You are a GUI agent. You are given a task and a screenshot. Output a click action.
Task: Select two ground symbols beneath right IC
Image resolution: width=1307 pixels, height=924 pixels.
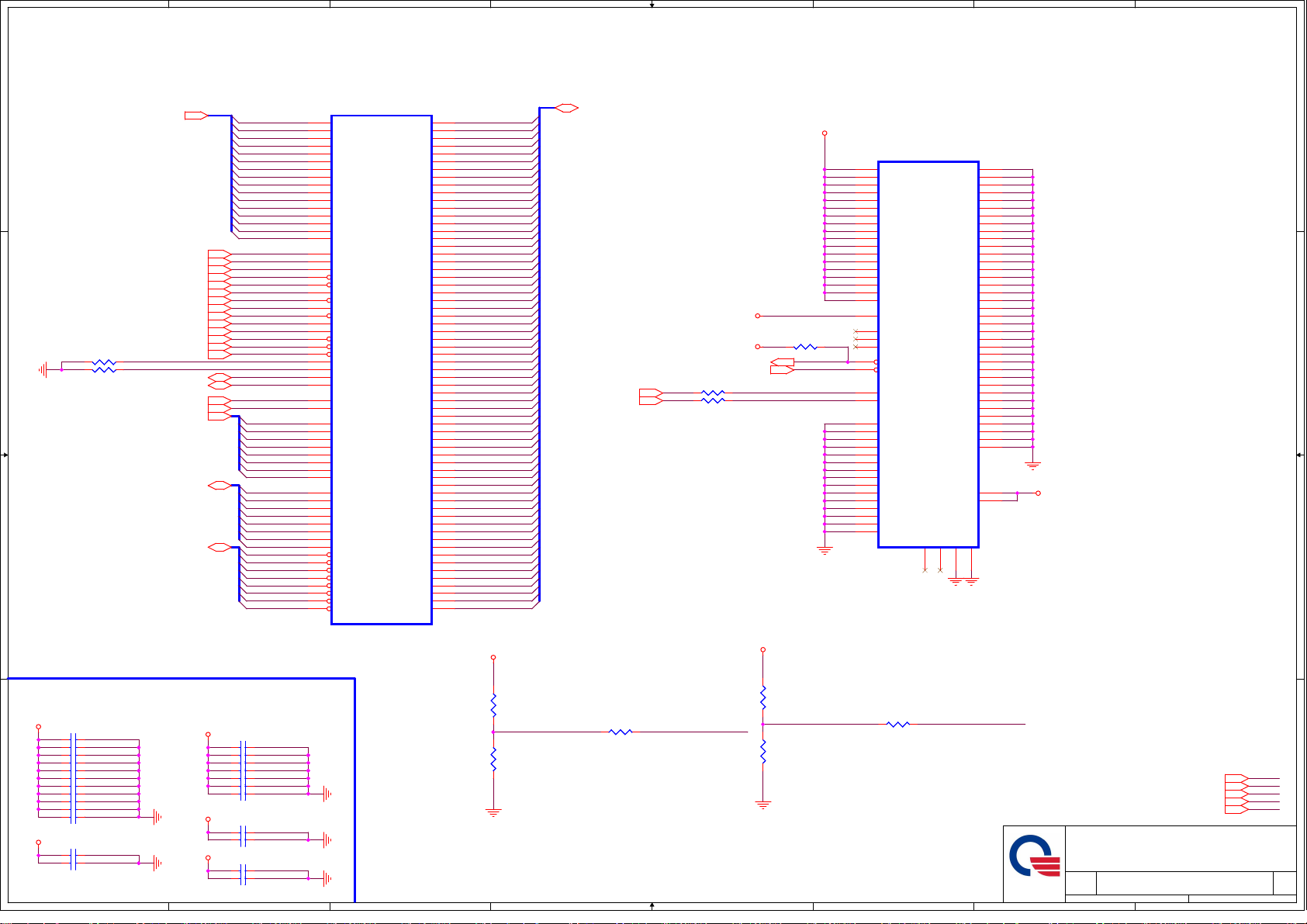tap(963, 581)
